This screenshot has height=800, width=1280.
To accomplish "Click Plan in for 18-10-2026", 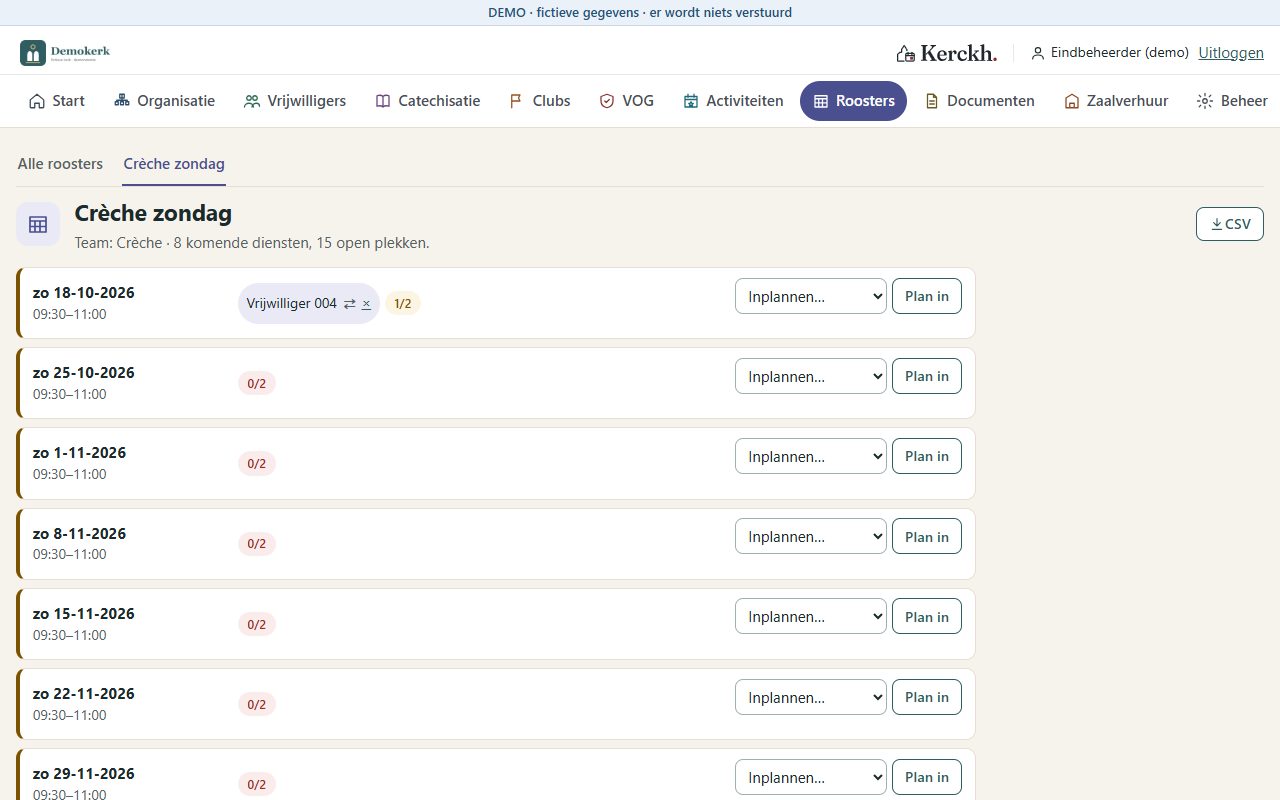I will pos(927,296).
